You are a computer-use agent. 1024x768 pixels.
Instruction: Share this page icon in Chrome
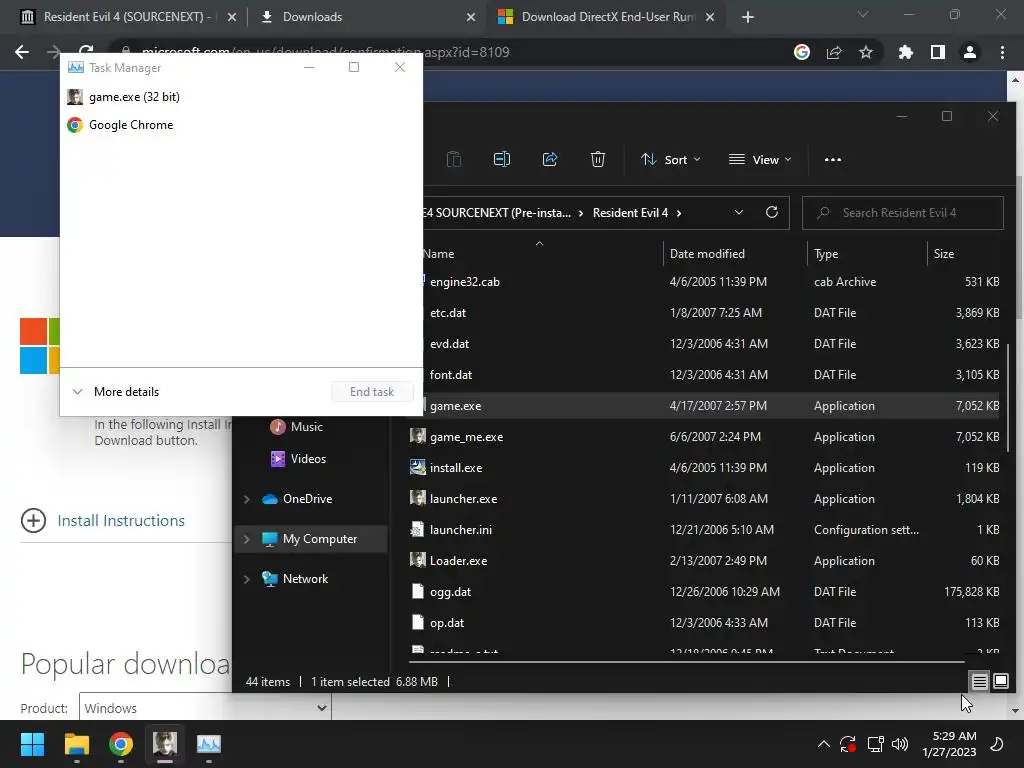834,52
